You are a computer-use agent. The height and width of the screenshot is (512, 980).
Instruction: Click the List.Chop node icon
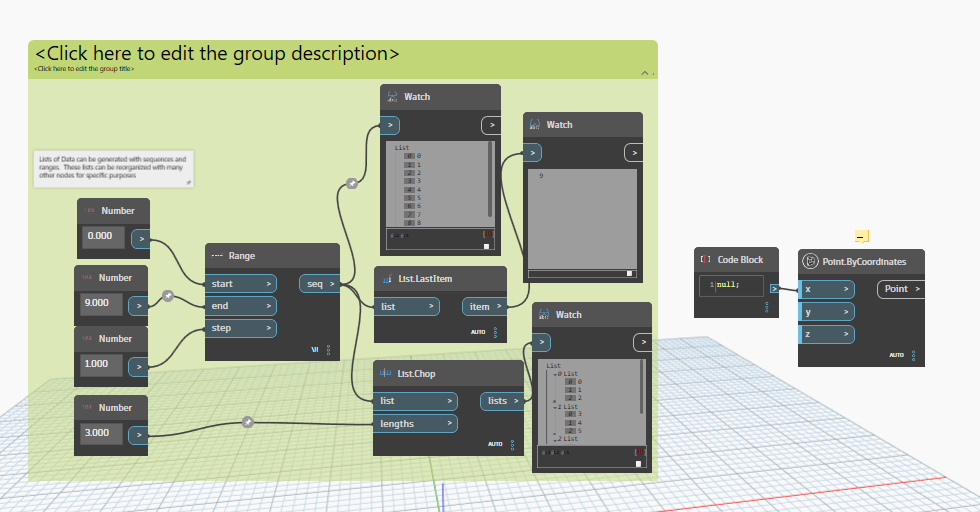pyautogui.click(x=386, y=373)
